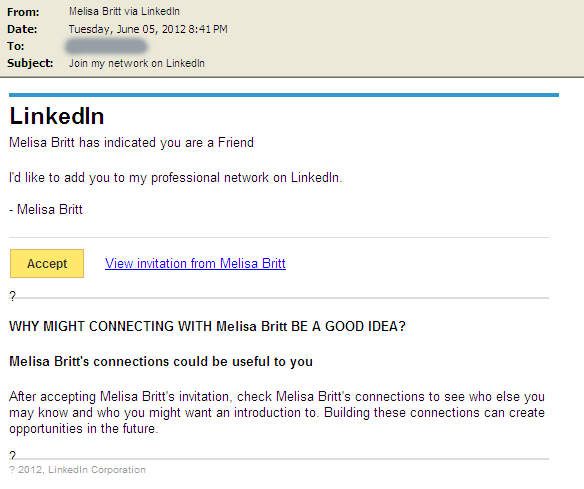The image size is (584, 489).
Task: Click WHY MIGHT CONNECTING heading
Action: [207, 326]
